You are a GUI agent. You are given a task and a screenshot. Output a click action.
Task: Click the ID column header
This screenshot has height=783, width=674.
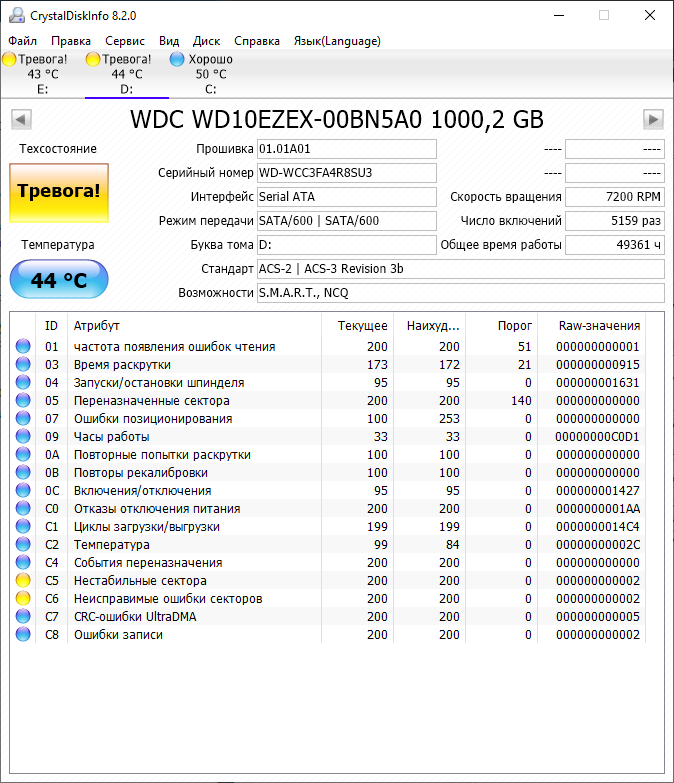click(x=51, y=326)
